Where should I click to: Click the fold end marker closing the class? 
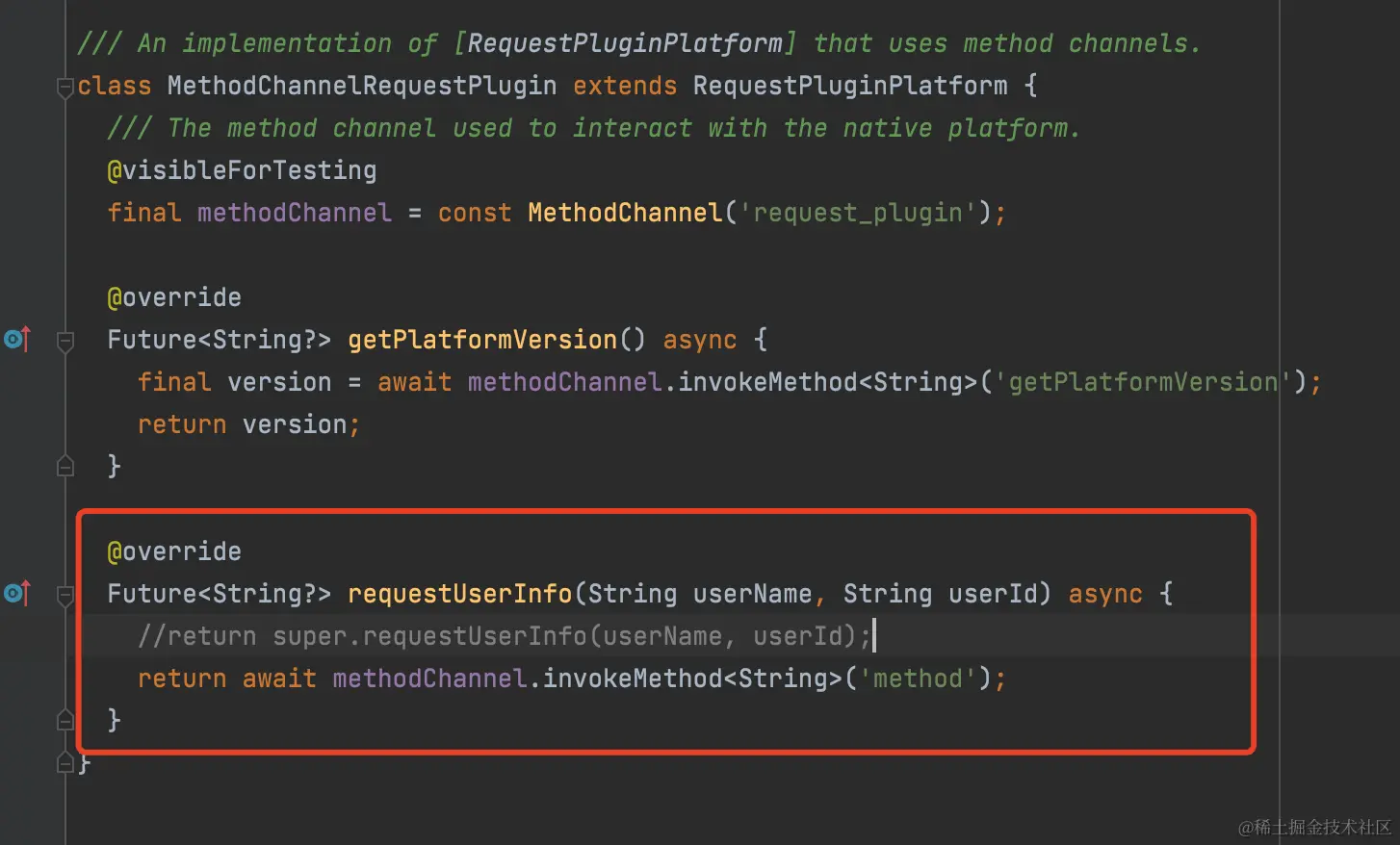tap(65, 762)
